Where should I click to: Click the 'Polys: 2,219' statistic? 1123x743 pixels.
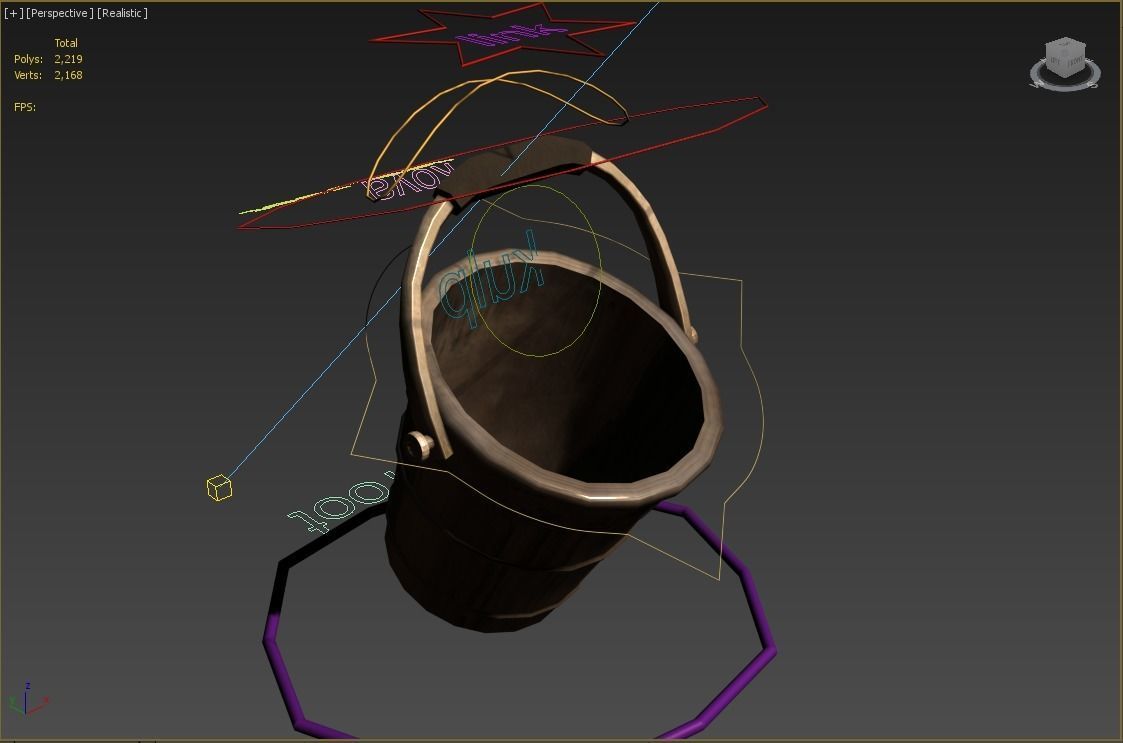pos(48,59)
